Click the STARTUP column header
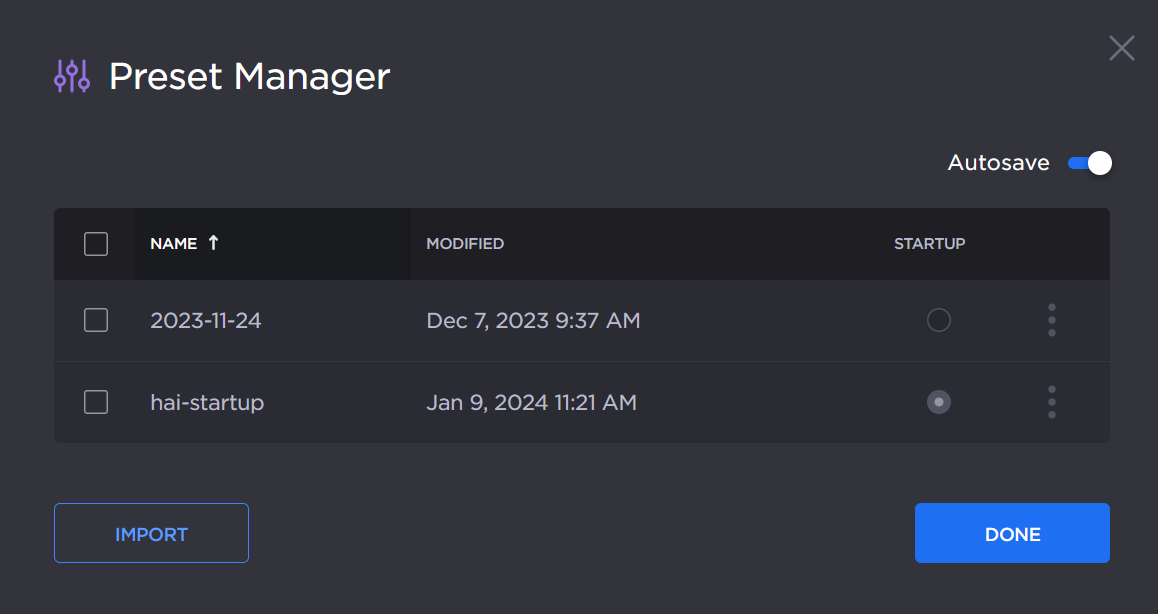 (929, 244)
